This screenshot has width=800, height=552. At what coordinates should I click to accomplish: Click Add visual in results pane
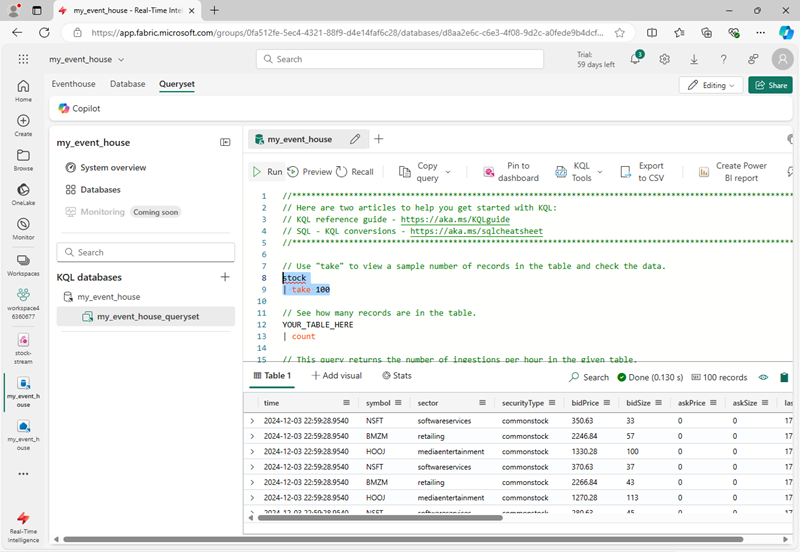(337, 375)
